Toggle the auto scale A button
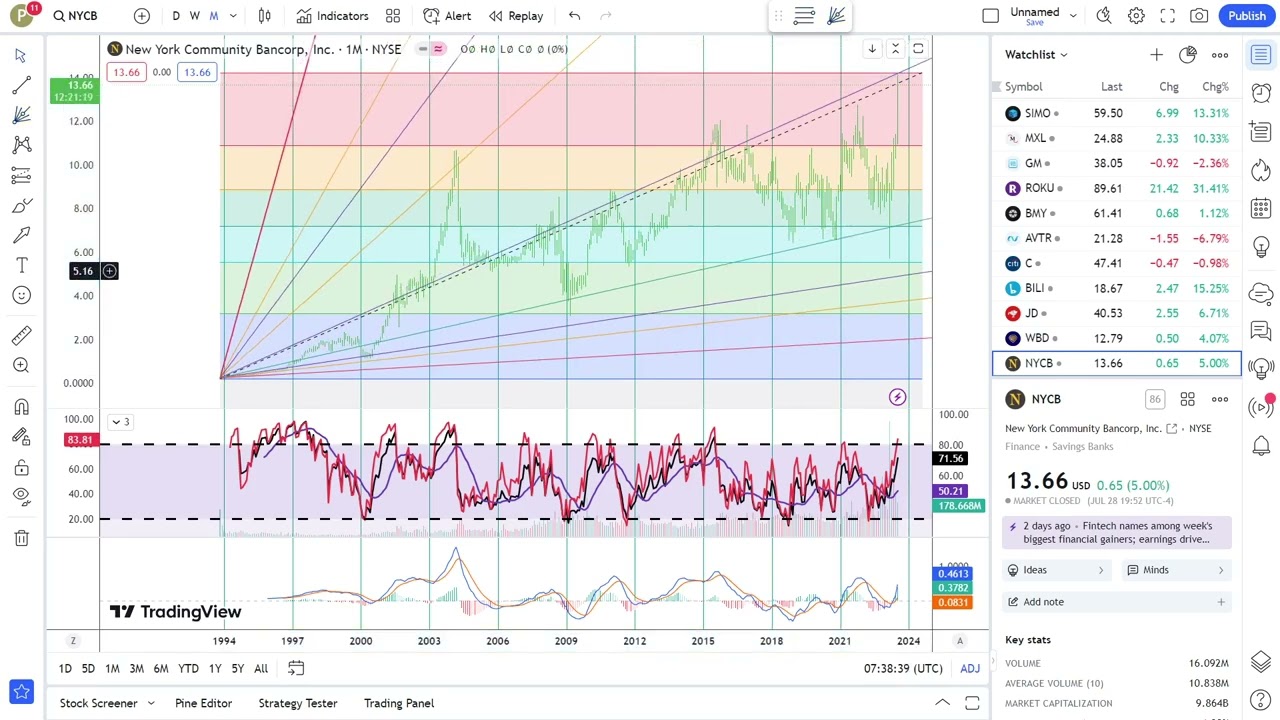 click(960, 641)
